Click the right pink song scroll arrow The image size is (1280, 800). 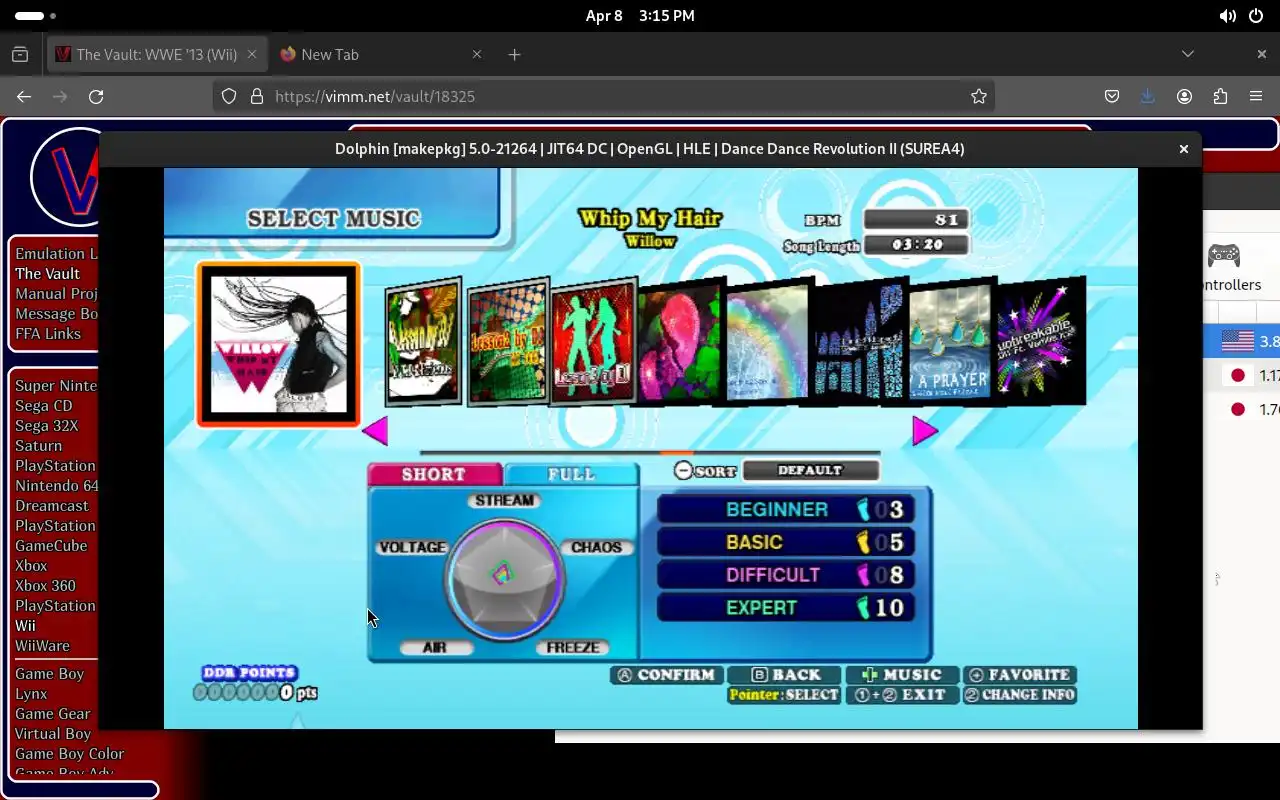[x=925, y=431]
